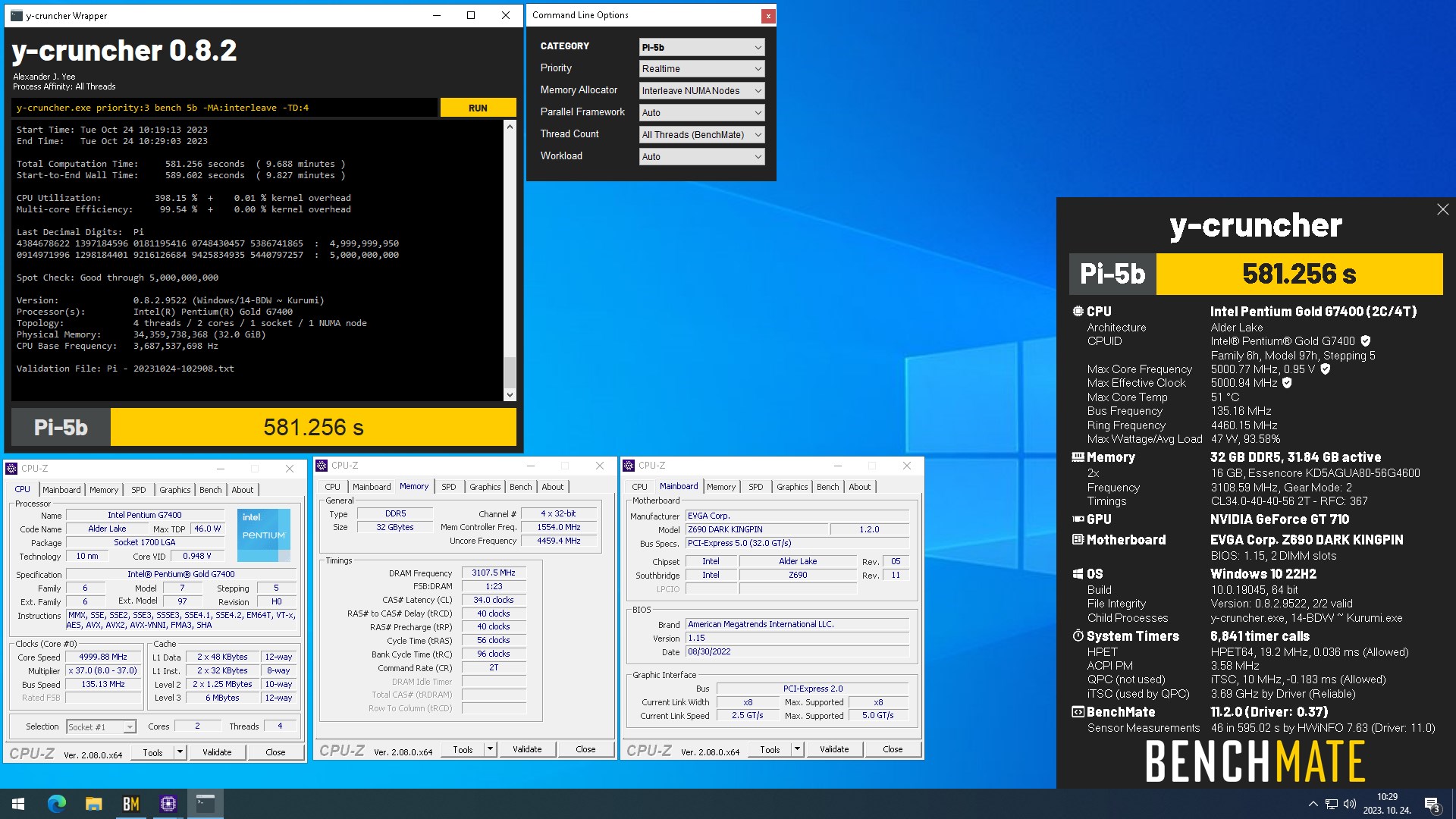1456x819 pixels.
Task: Click Max Effective Clock verified shield icon
Action: pyautogui.click(x=1287, y=383)
